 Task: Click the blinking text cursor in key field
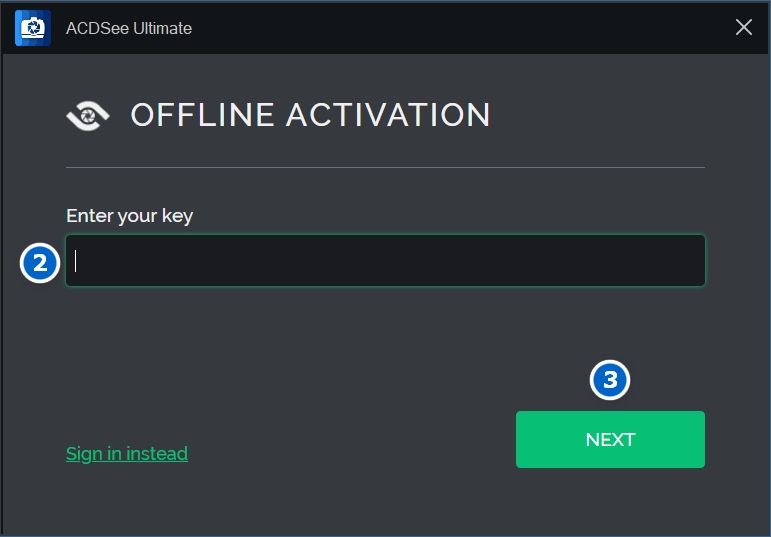tap(76, 261)
